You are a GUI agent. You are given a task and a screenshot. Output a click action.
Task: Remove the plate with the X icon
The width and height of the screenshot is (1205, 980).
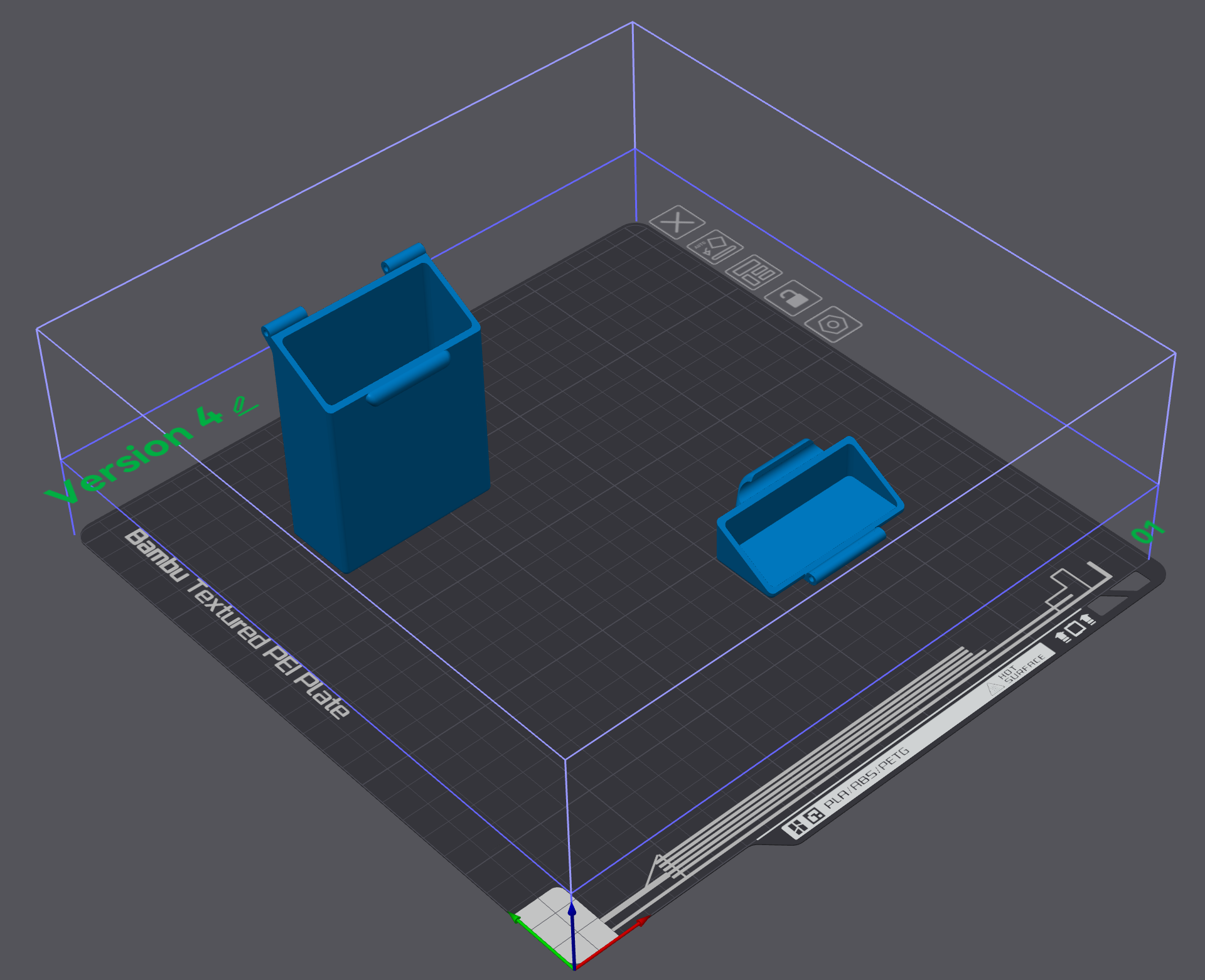[677, 222]
